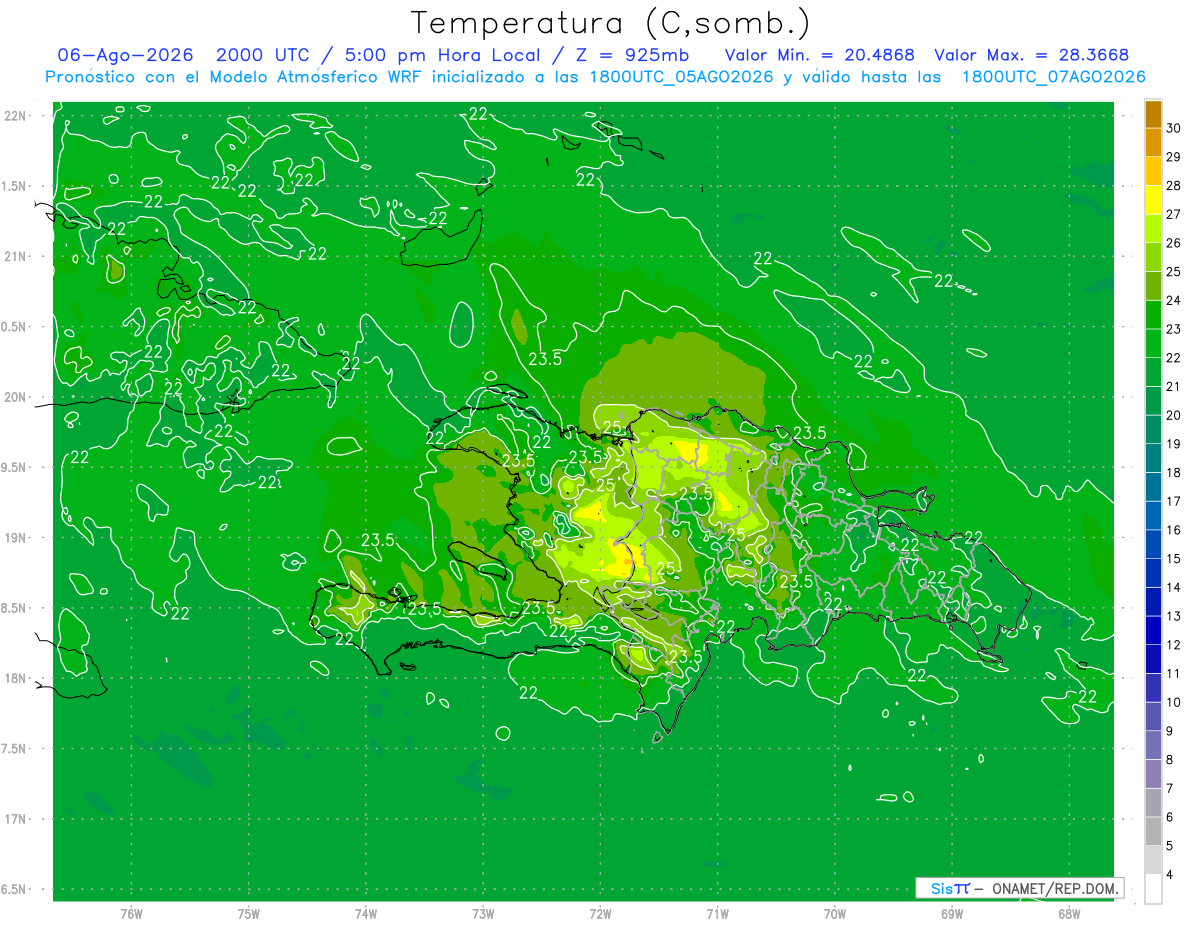This screenshot has width=1200, height=927.
Task: Click "Valor Max. = 28.3668" text
Action: [x=1031, y=55]
